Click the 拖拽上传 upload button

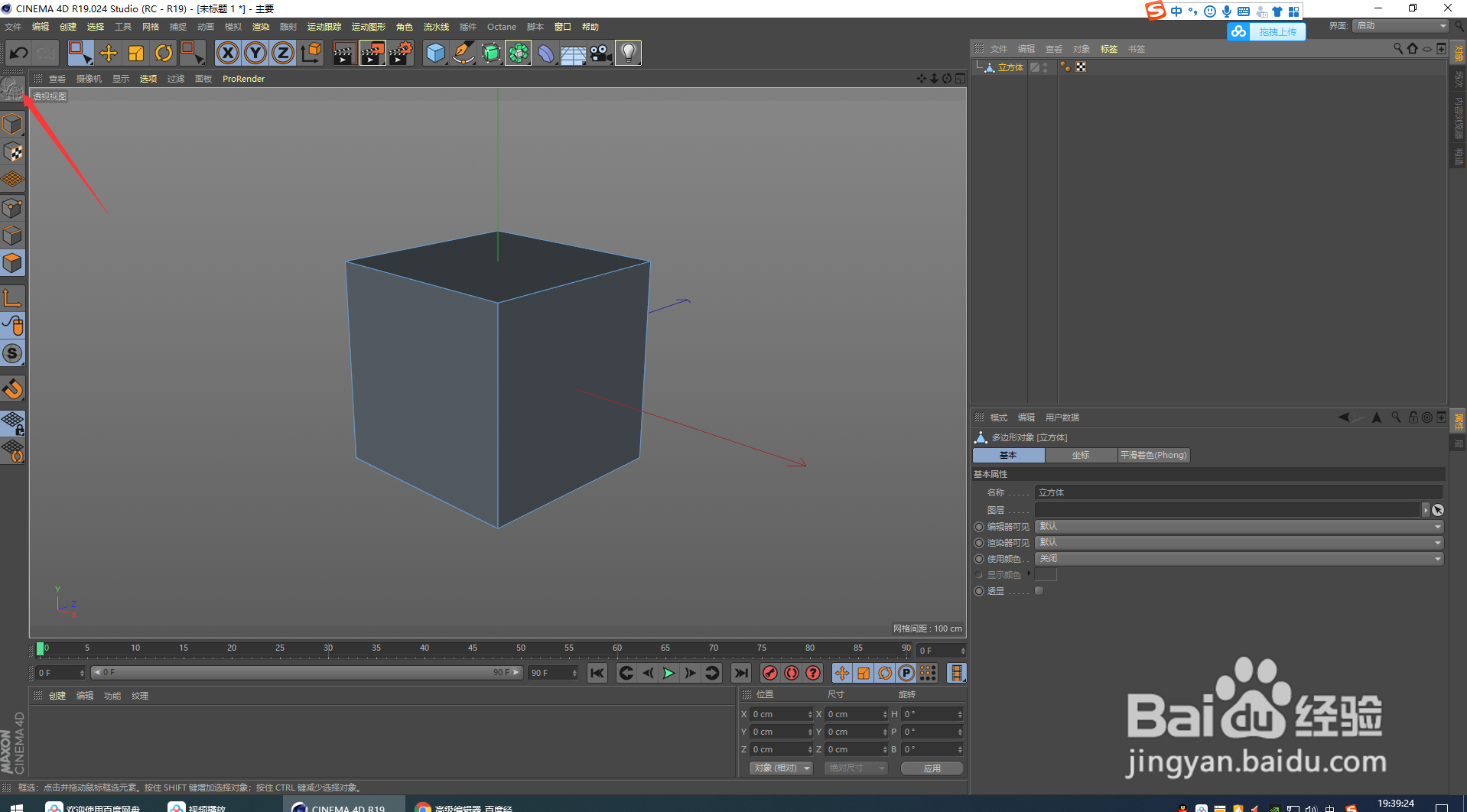tap(1267, 31)
